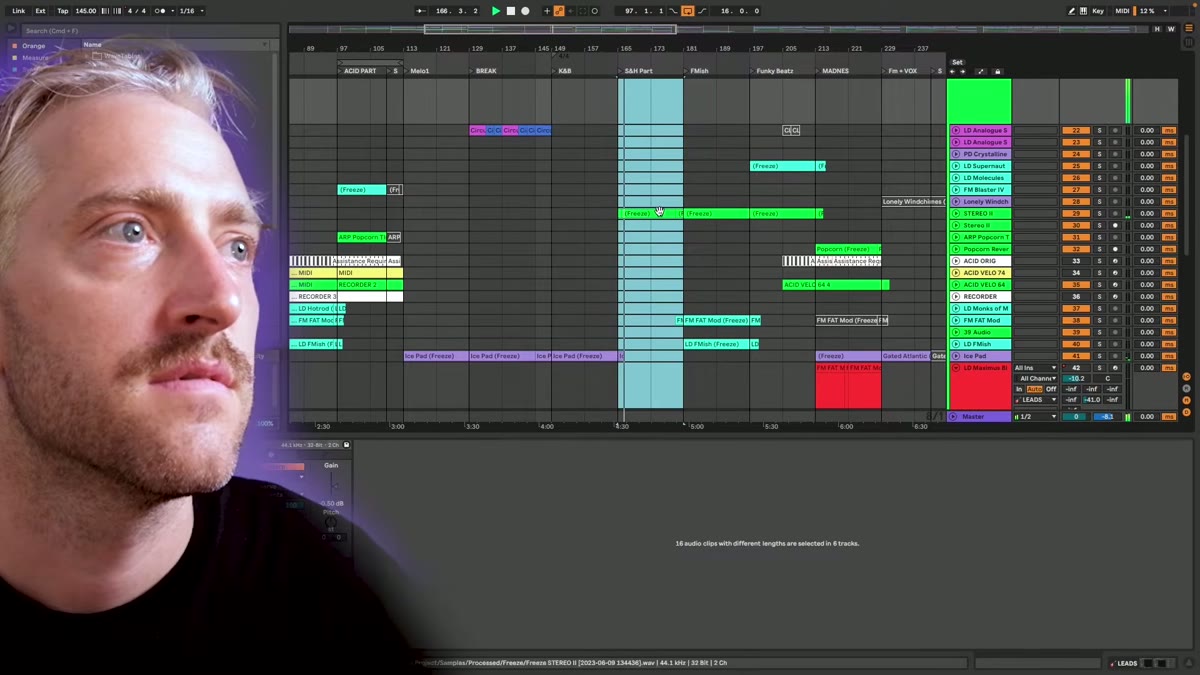Jump to next locator arrow
The height and width of the screenshot is (675, 1200).
[963, 72]
